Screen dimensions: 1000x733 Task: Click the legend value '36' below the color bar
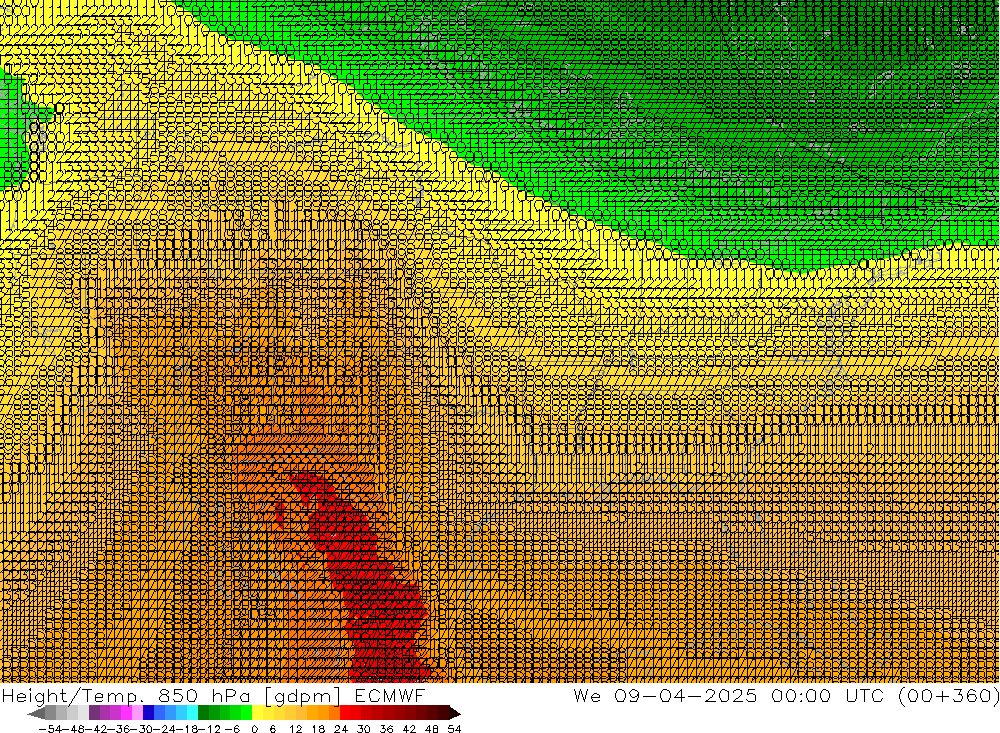[386, 729]
